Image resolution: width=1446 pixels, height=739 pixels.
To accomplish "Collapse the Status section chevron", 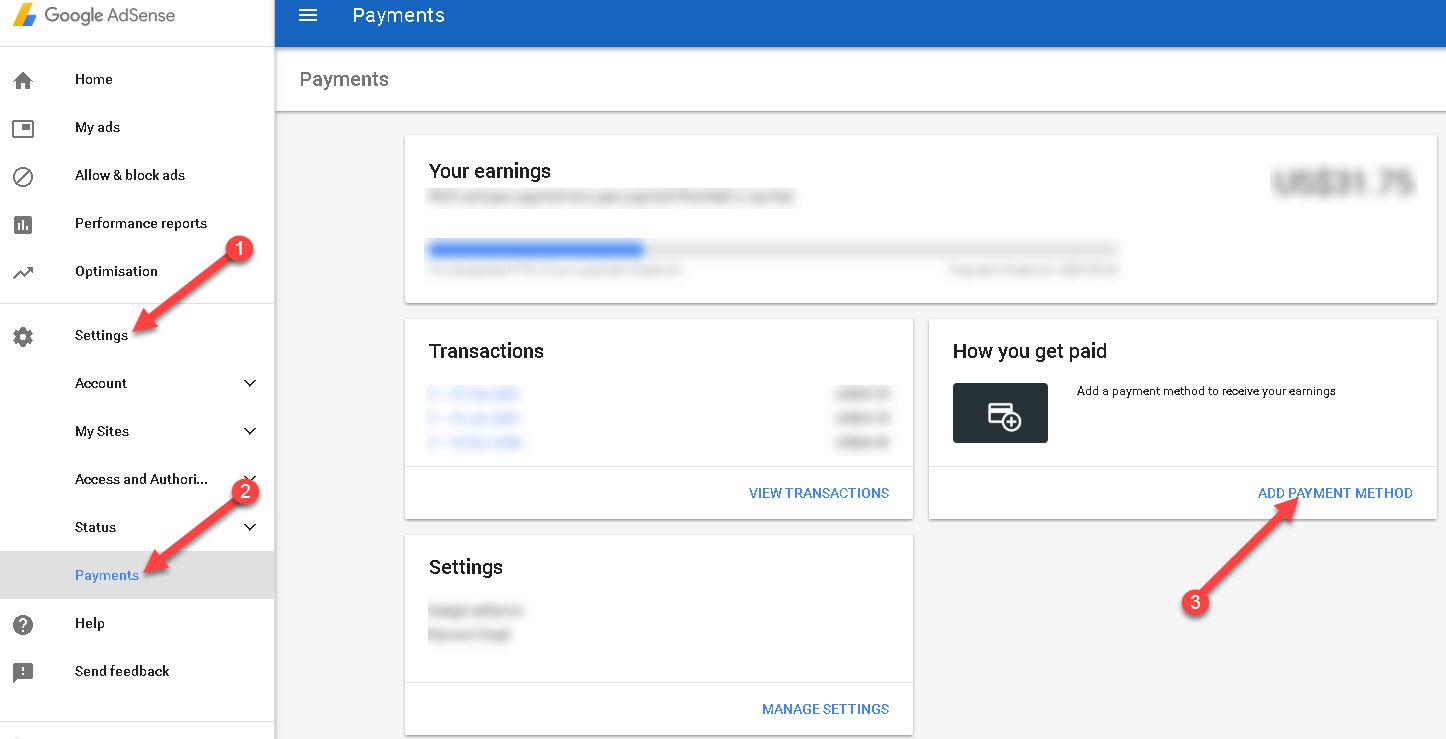I will pyautogui.click(x=249, y=527).
